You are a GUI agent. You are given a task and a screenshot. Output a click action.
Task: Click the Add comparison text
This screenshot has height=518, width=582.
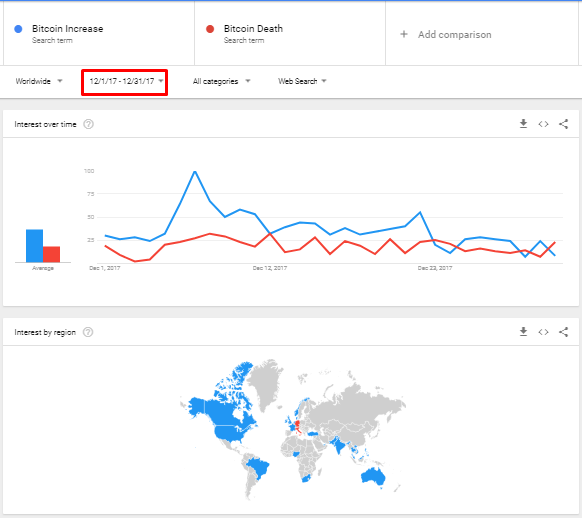pyautogui.click(x=455, y=35)
